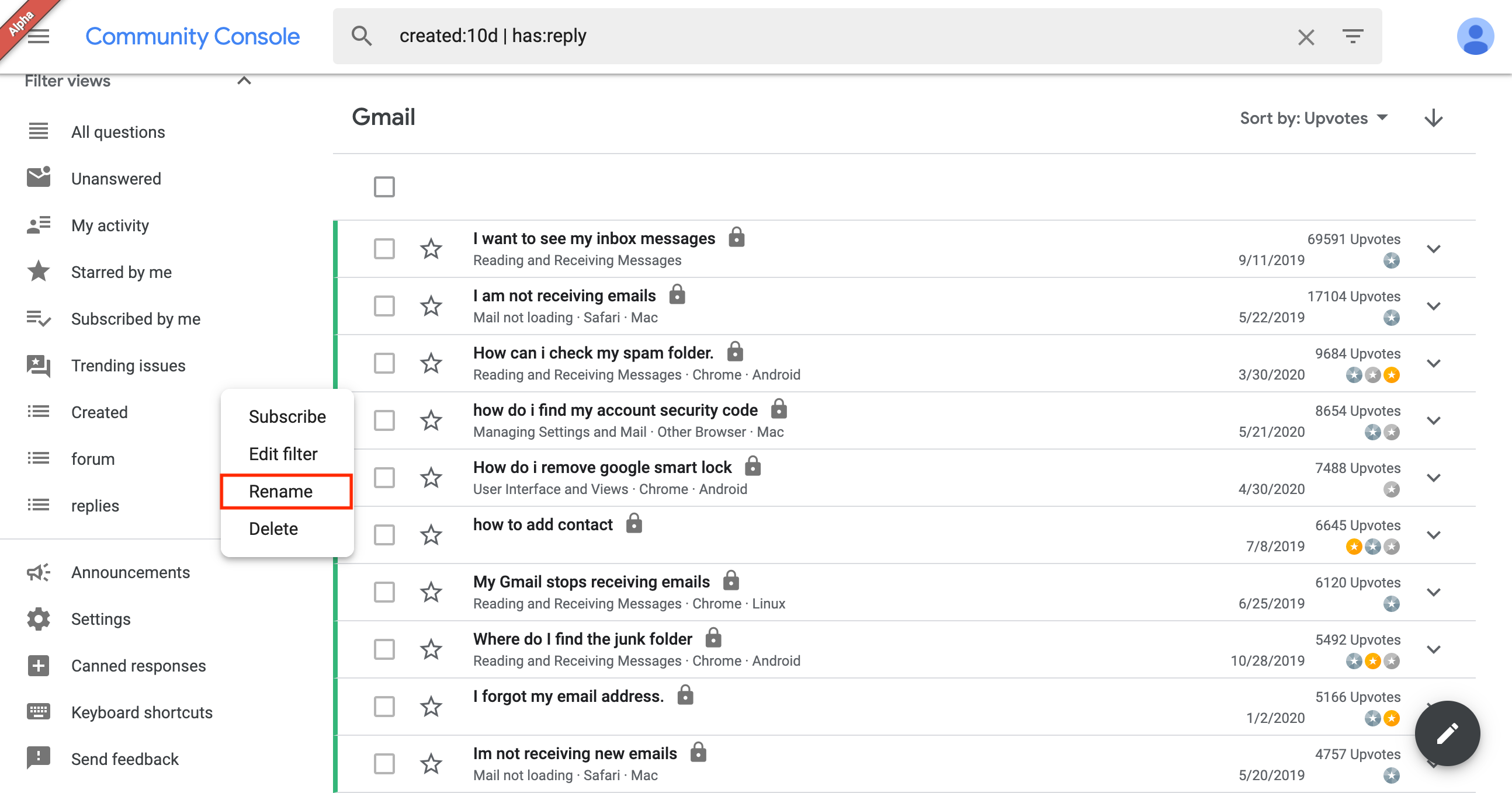Open the user account avatar

(x=1475, y=36)
